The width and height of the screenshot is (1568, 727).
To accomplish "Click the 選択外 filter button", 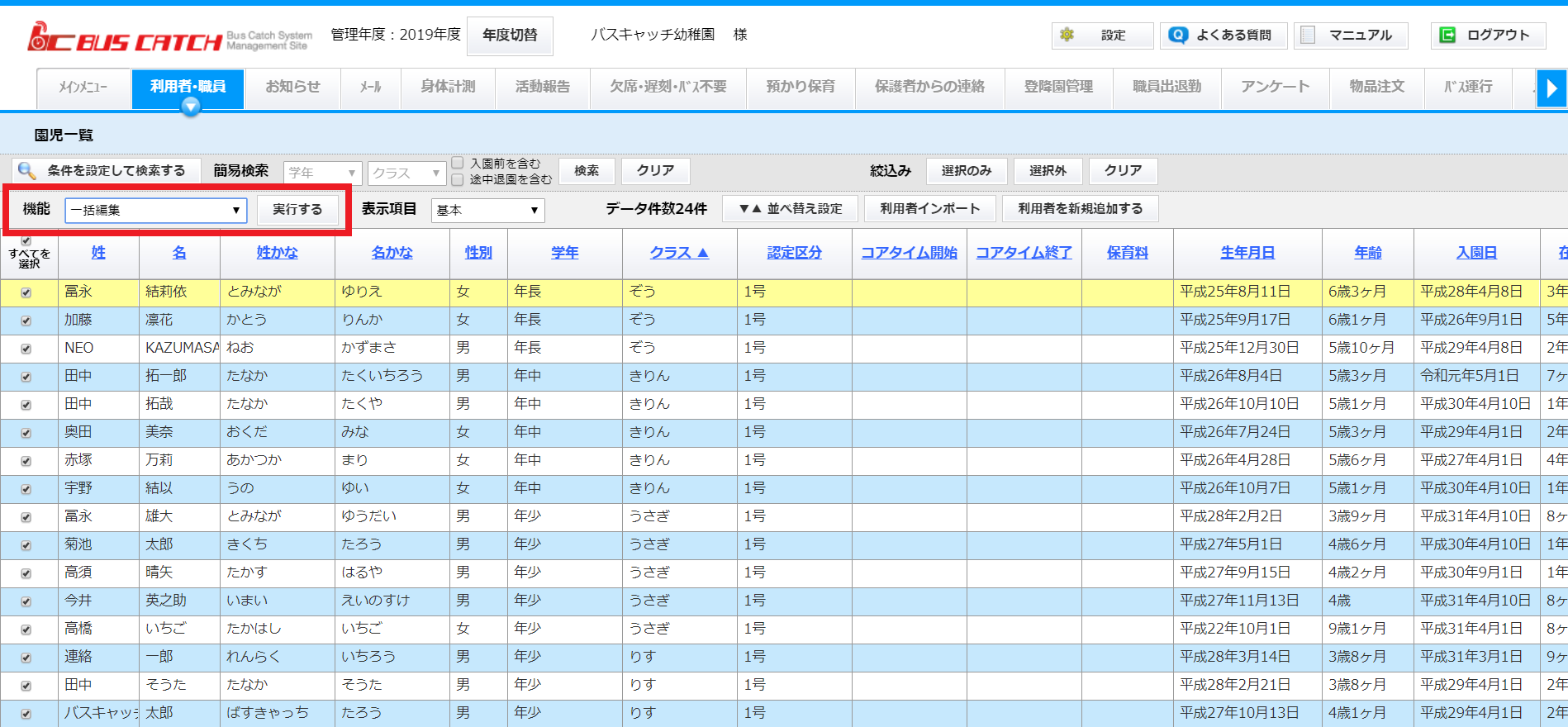I will 1048,171.
